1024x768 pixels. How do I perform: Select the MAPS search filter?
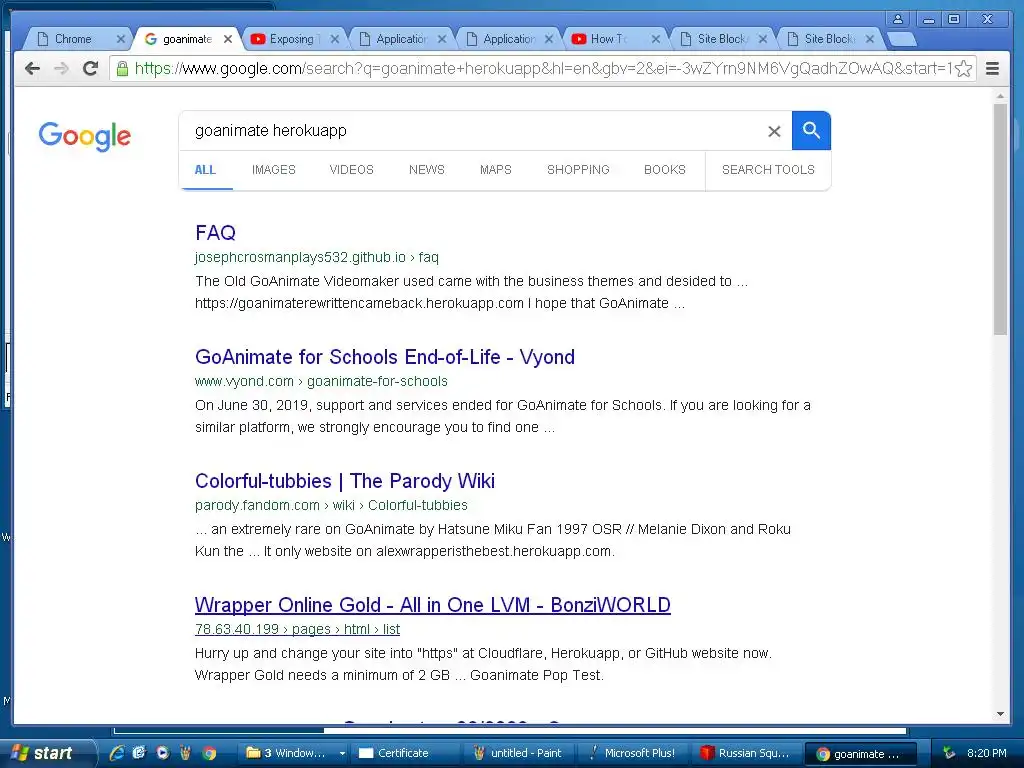tap(496, 170)
